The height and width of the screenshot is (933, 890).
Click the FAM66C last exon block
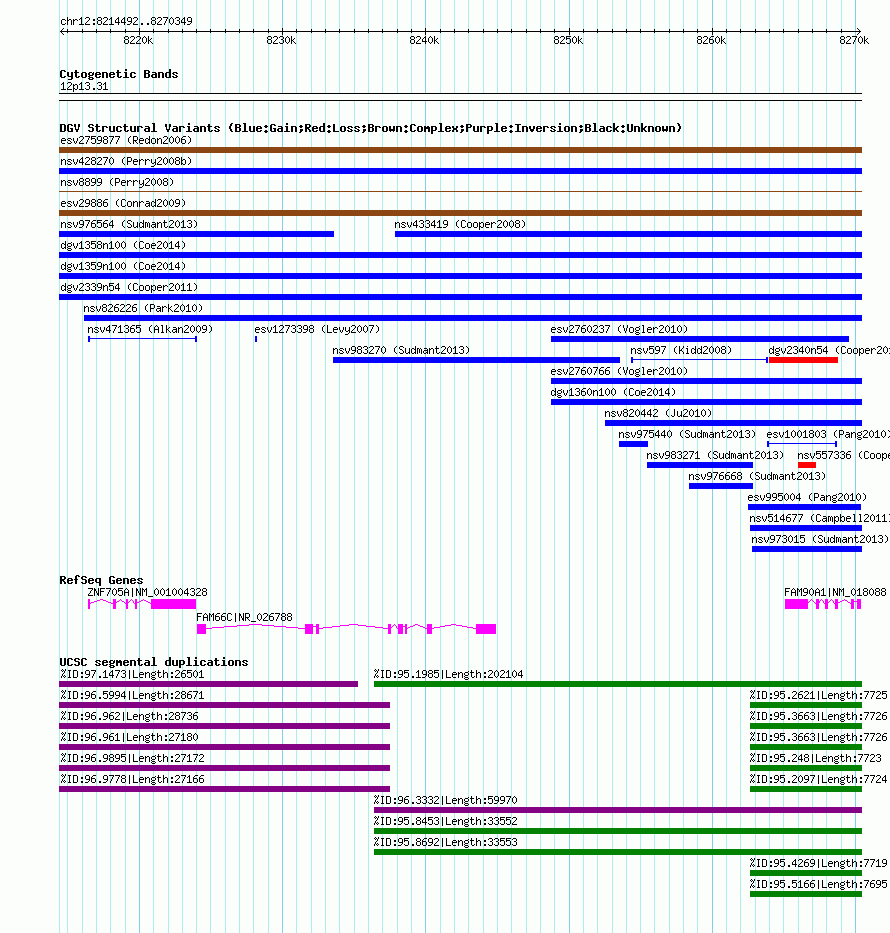tap(486, 629)
